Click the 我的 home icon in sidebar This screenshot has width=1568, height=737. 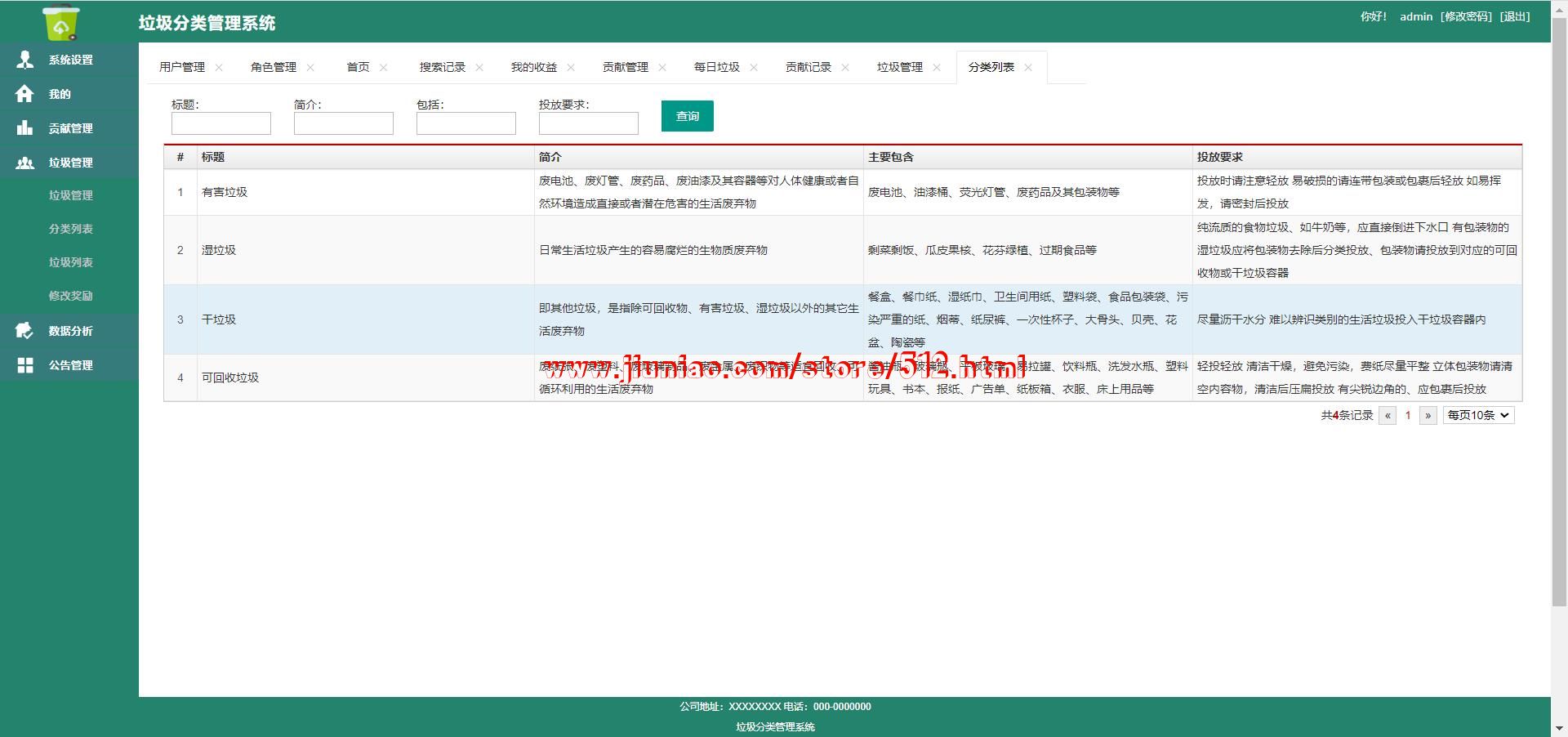(x=25, y=94)
